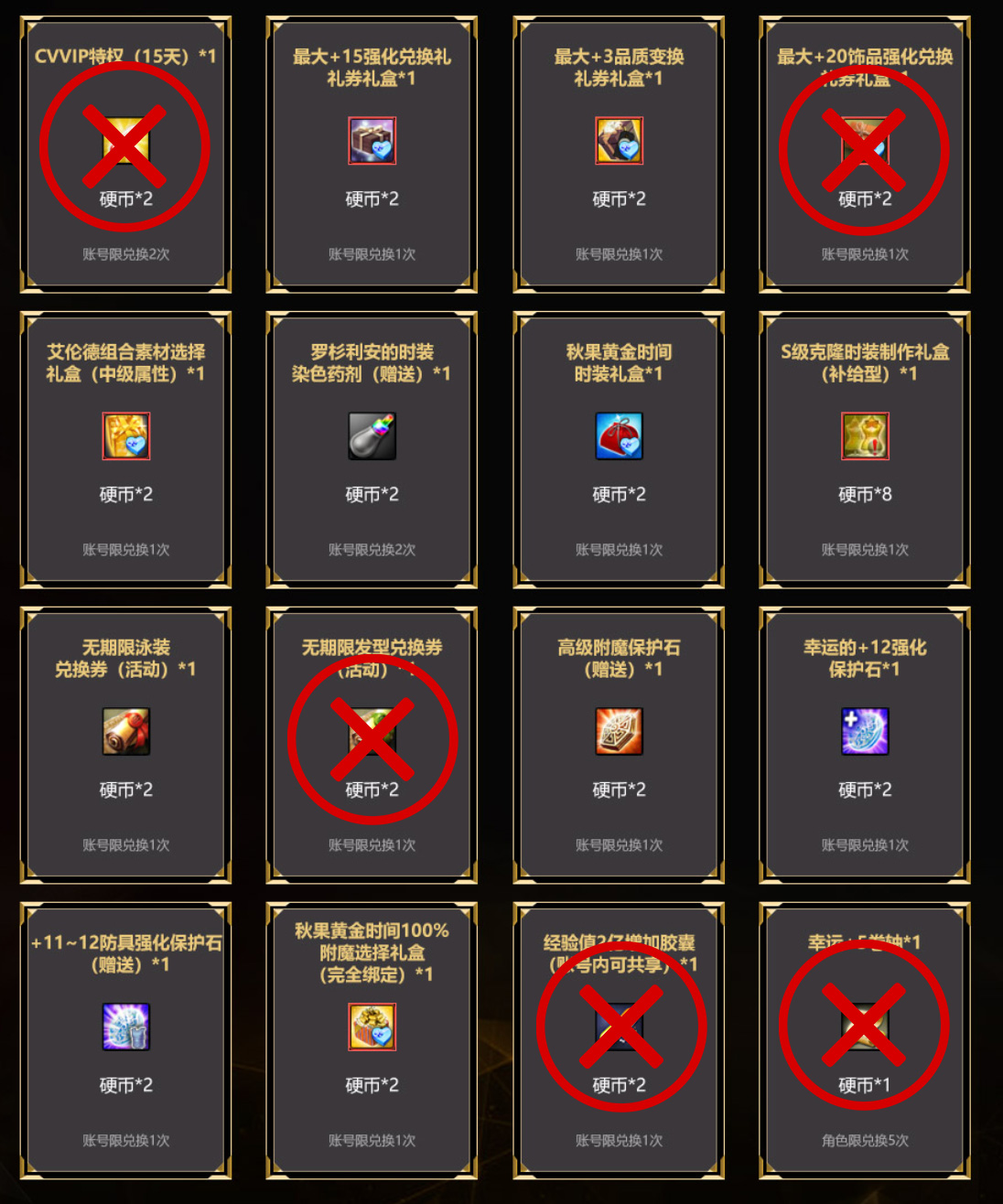Click 账号限兑换2次 under the 染色药剂 card
Viewport: 1003px width, 1204px height.
(372, 550)
